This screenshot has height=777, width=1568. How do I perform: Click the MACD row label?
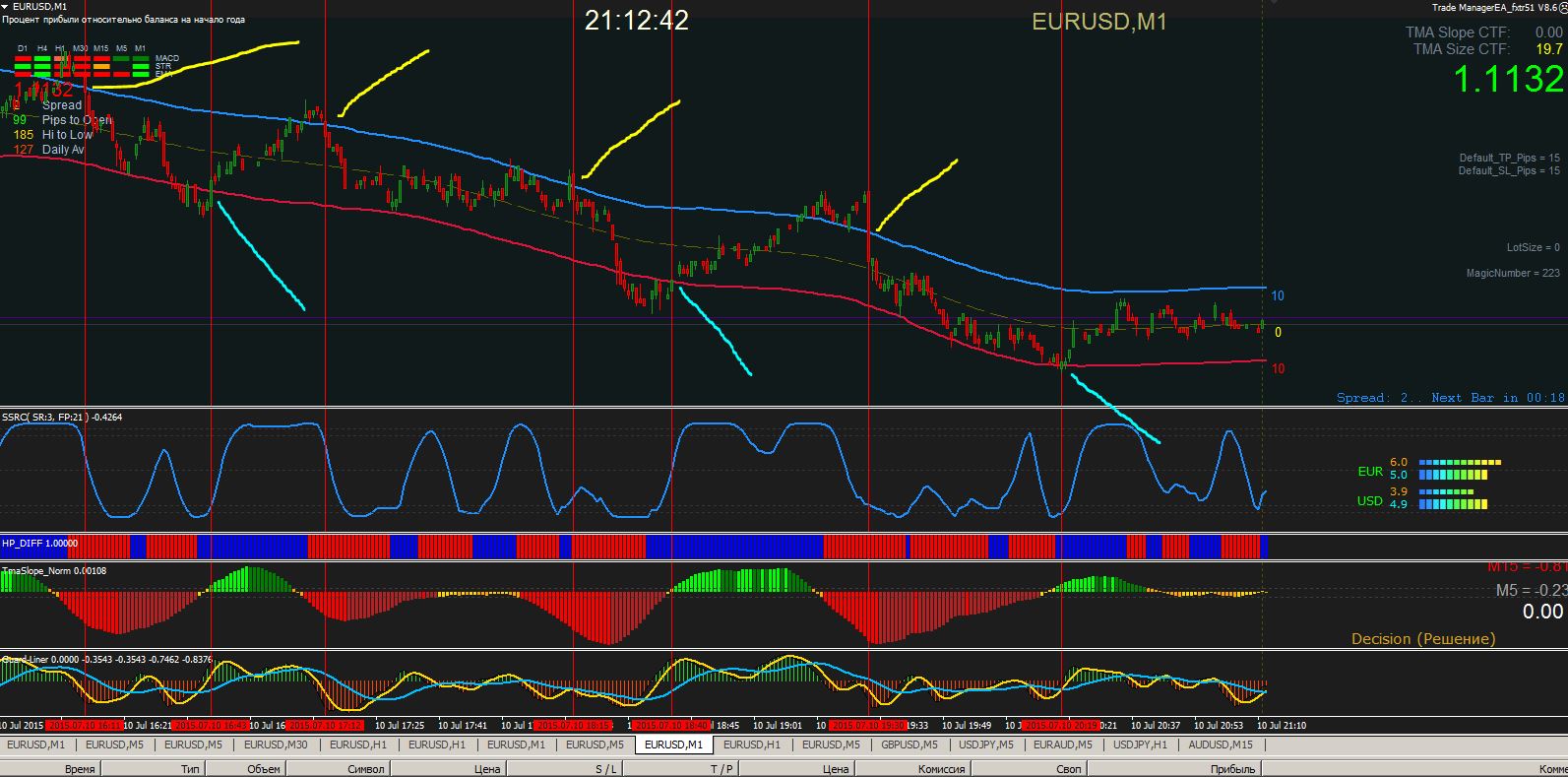tap(167, 58)
